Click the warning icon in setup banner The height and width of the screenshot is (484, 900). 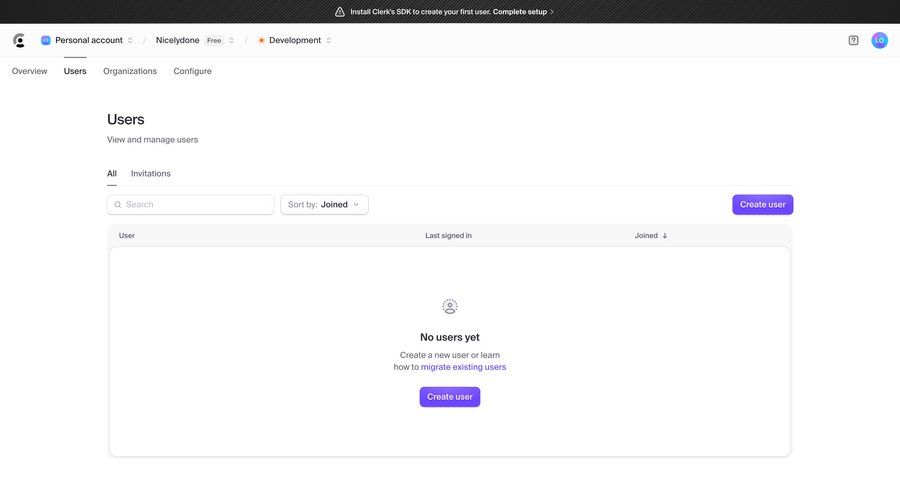(x=340, y=12)
